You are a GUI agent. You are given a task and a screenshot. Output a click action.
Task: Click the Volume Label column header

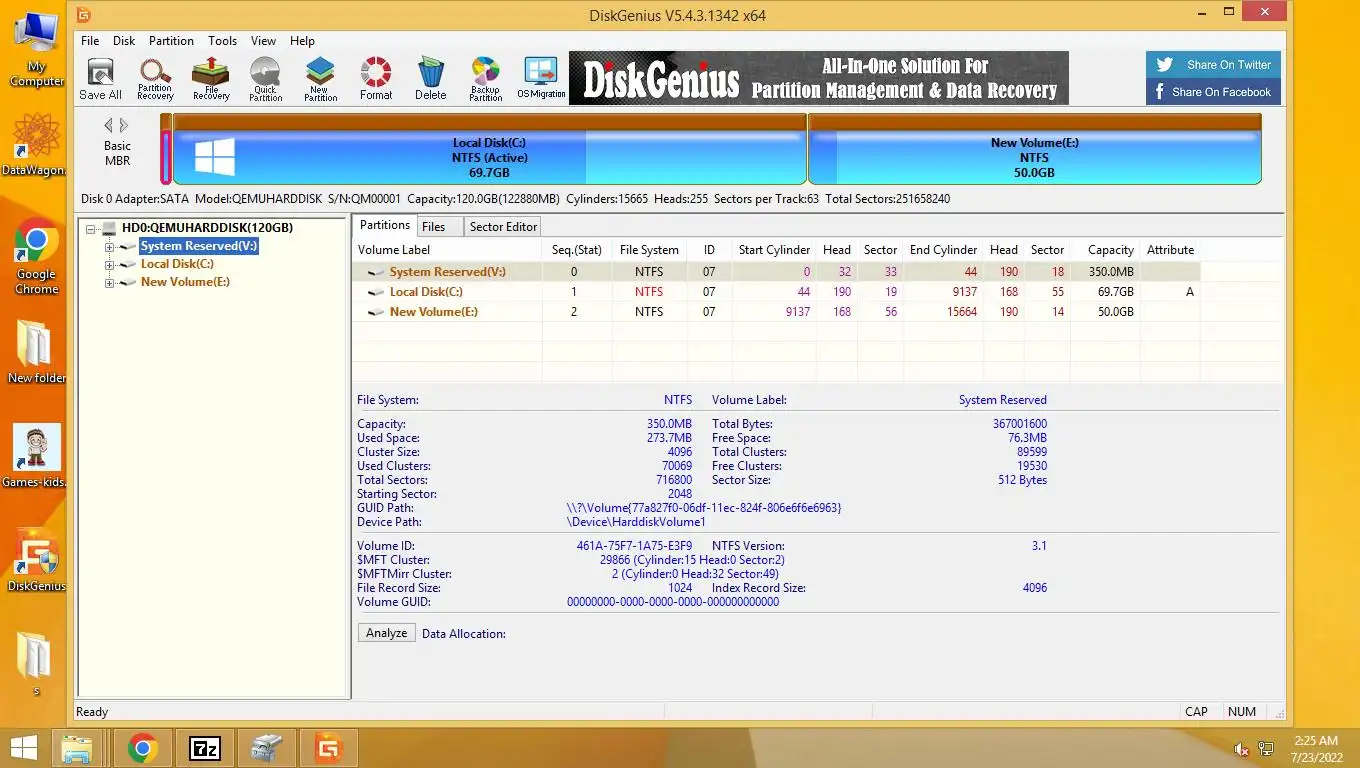pos(447,250)
